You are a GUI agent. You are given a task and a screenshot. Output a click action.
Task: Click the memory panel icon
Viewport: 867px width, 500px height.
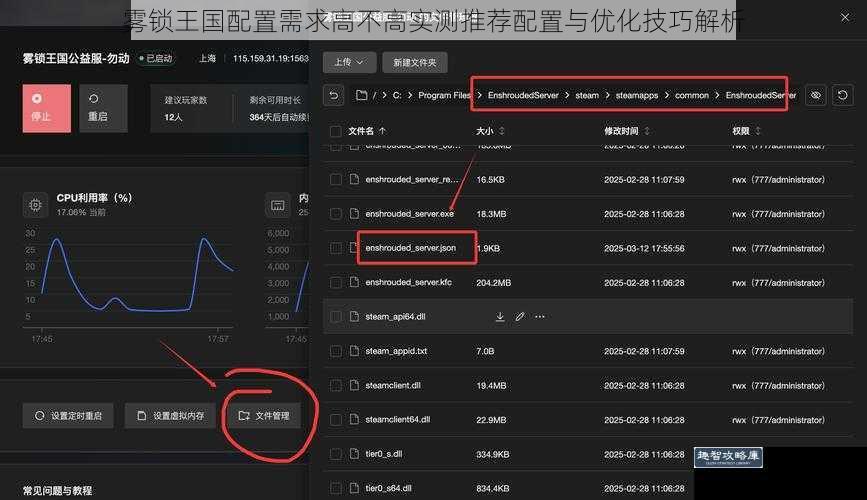click(278, 206)
